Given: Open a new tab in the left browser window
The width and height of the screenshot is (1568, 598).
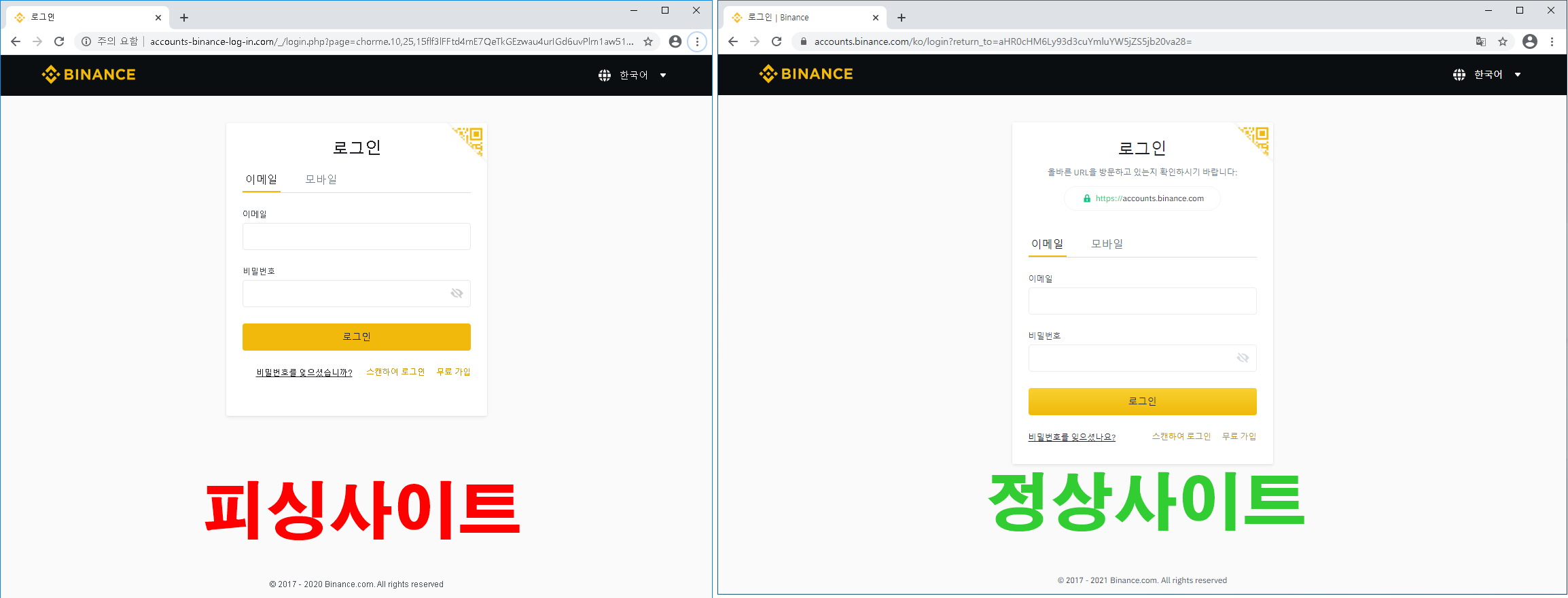Looking at the screenshot, I should pyautogui.click(x=184, y=18).
